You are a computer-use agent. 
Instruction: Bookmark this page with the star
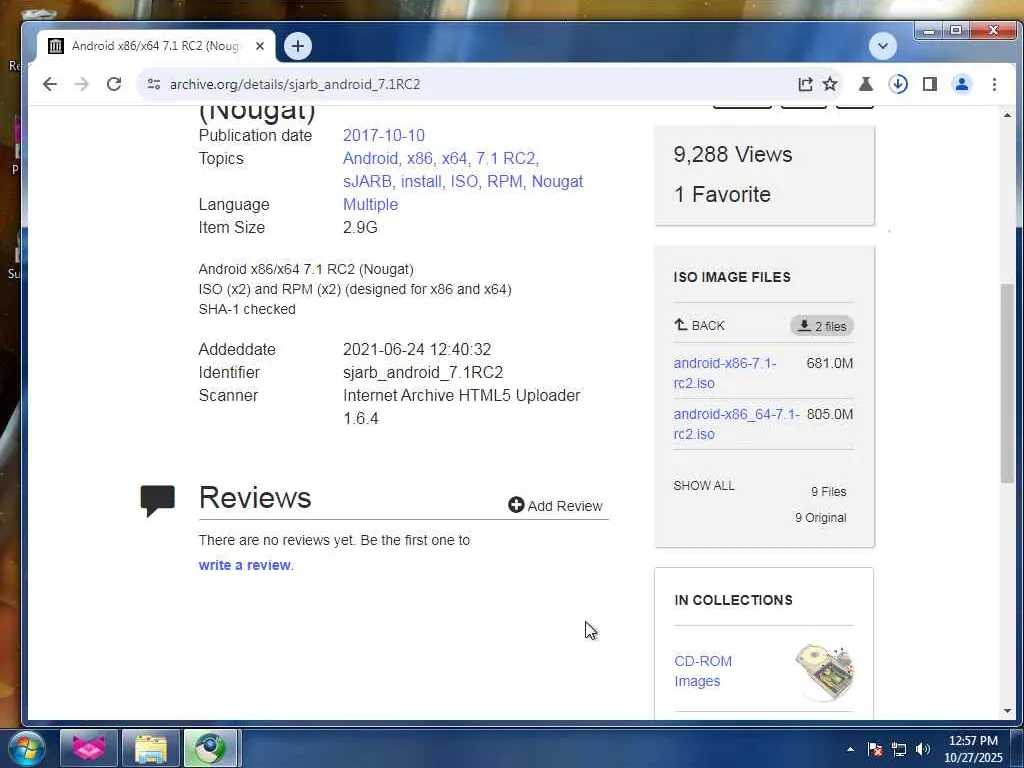pyautogui.click(x=830, y=84)
